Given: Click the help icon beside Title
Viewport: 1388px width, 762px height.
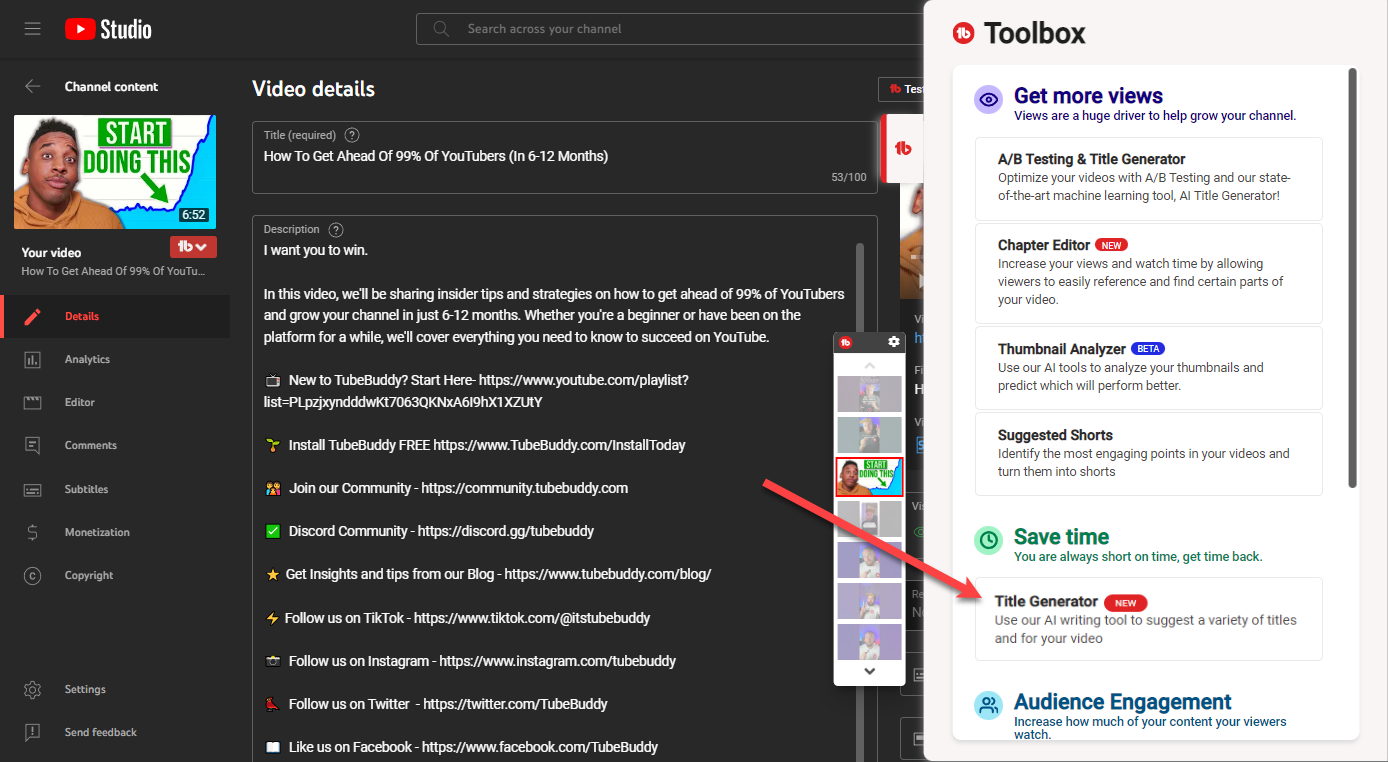Looking at the screenshot, I should (x=352, y=135).
